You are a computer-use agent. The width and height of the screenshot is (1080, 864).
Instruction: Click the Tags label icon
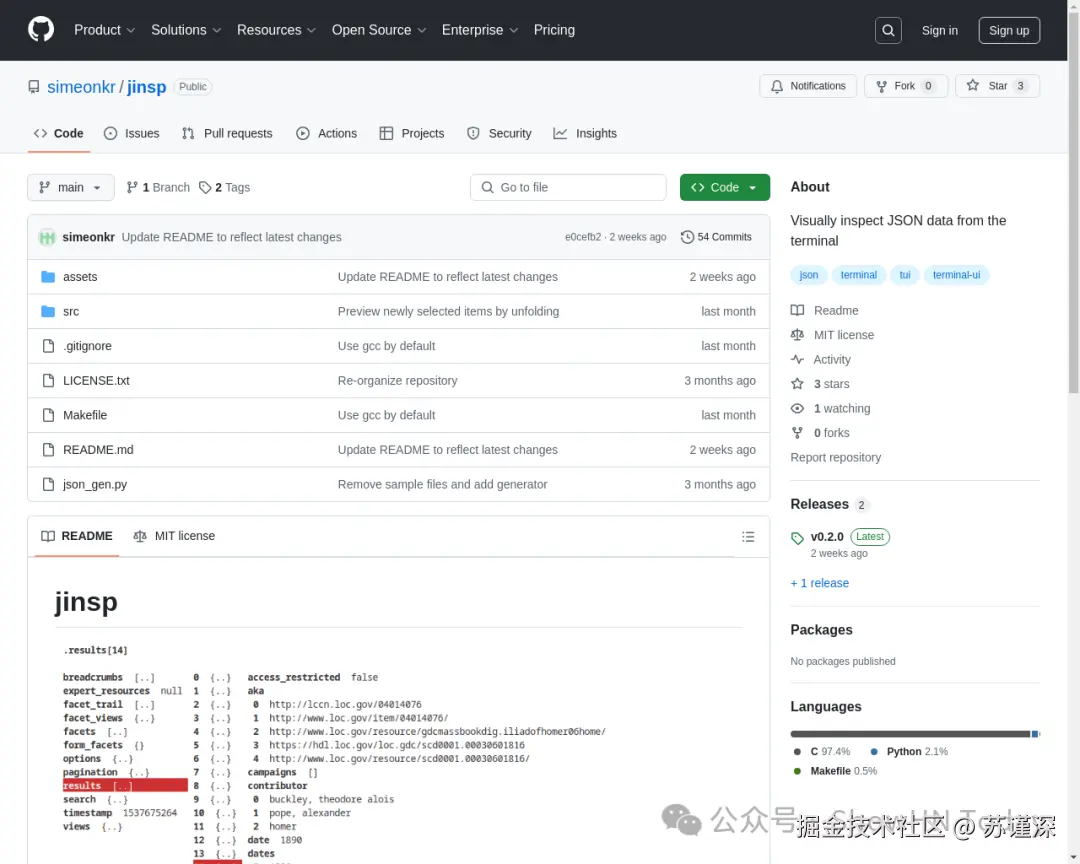point(205,187)
